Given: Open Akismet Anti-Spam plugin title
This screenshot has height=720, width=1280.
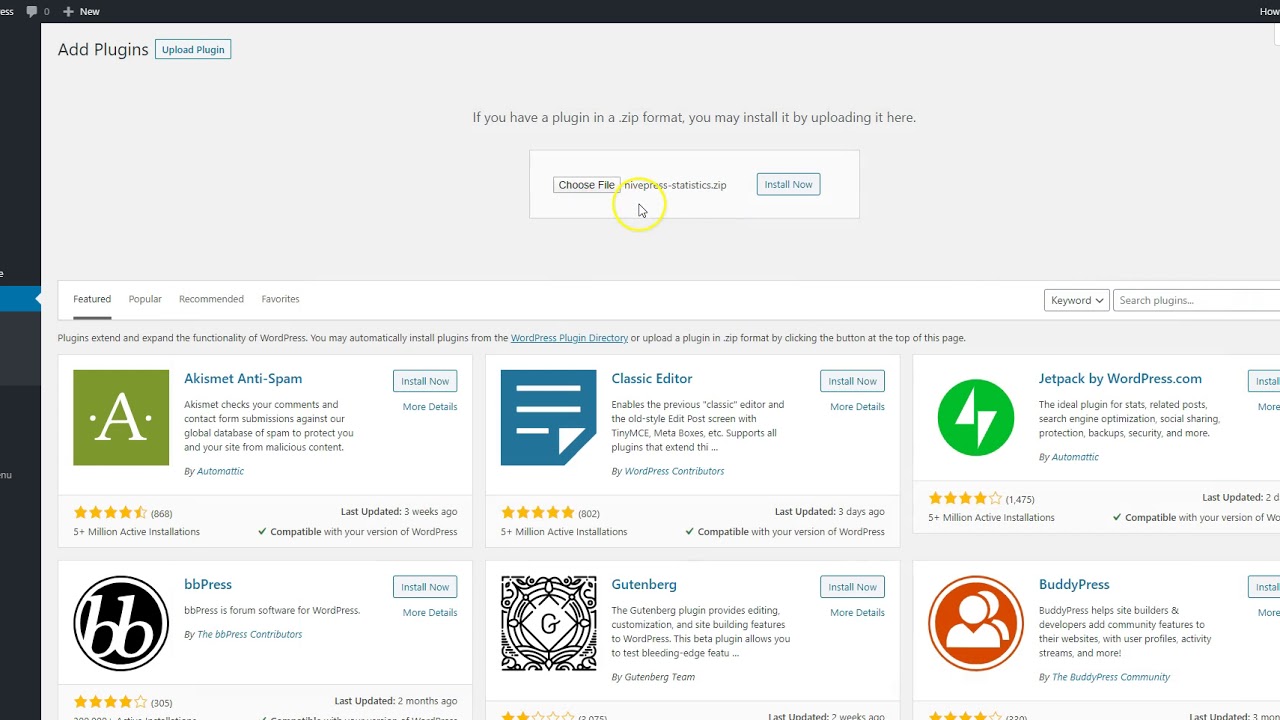Looking at the screenshot, I should (243, 379).
